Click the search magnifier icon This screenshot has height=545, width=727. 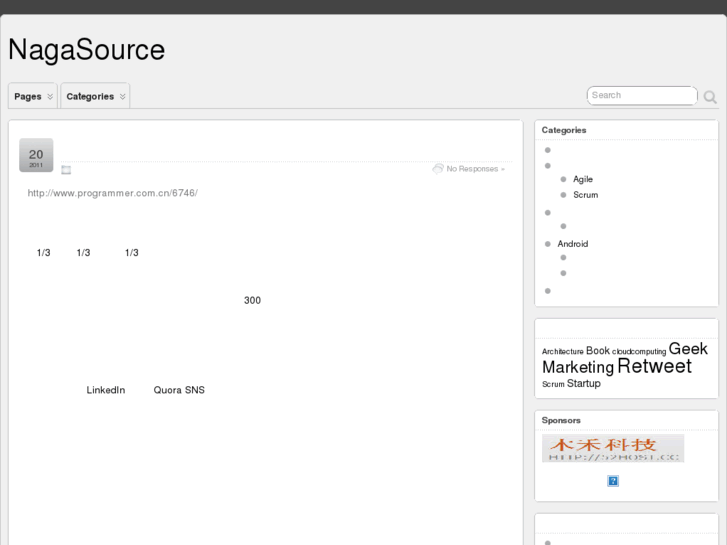(710, 97)
